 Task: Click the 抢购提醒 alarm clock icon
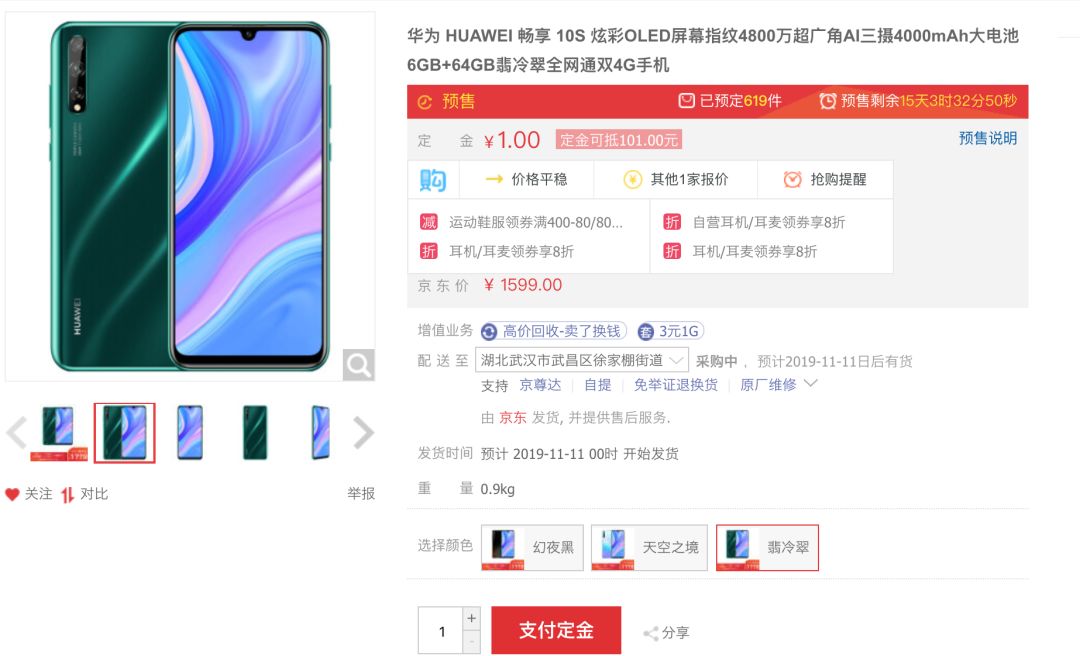(x=793, y=180)
